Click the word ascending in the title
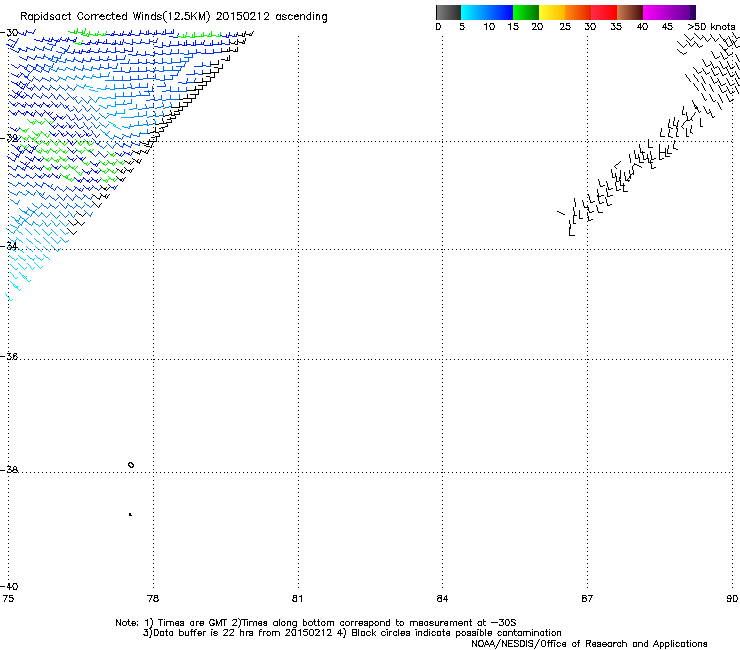 tap(301, 17)
